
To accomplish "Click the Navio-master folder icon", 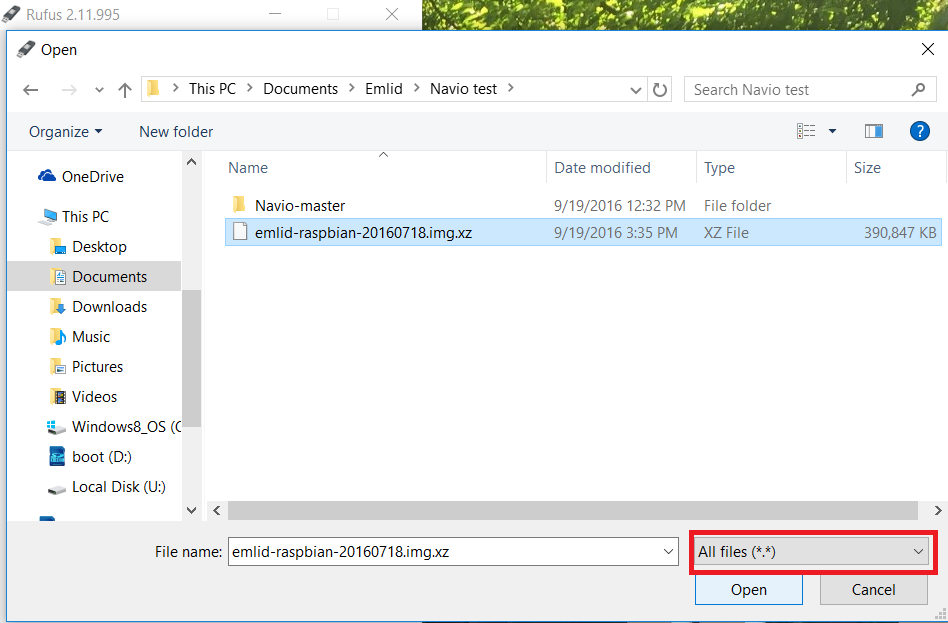I will [239, 204].
